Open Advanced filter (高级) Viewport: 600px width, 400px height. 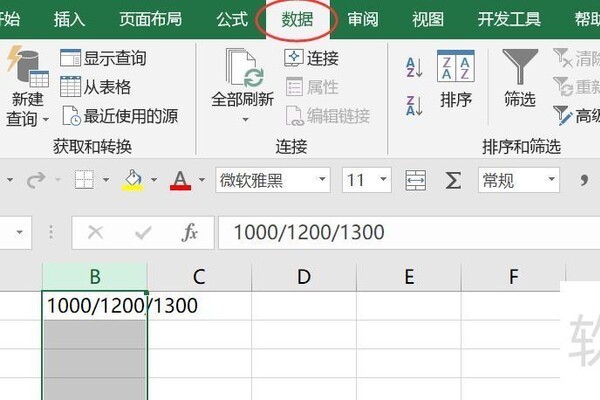point(576,116)
